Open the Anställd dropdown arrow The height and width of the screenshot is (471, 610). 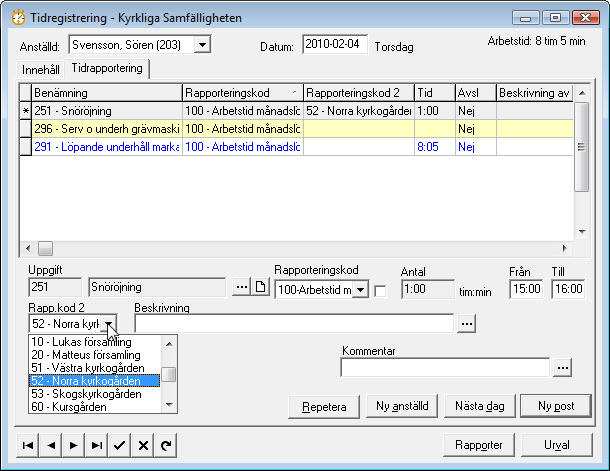[202, 45]
